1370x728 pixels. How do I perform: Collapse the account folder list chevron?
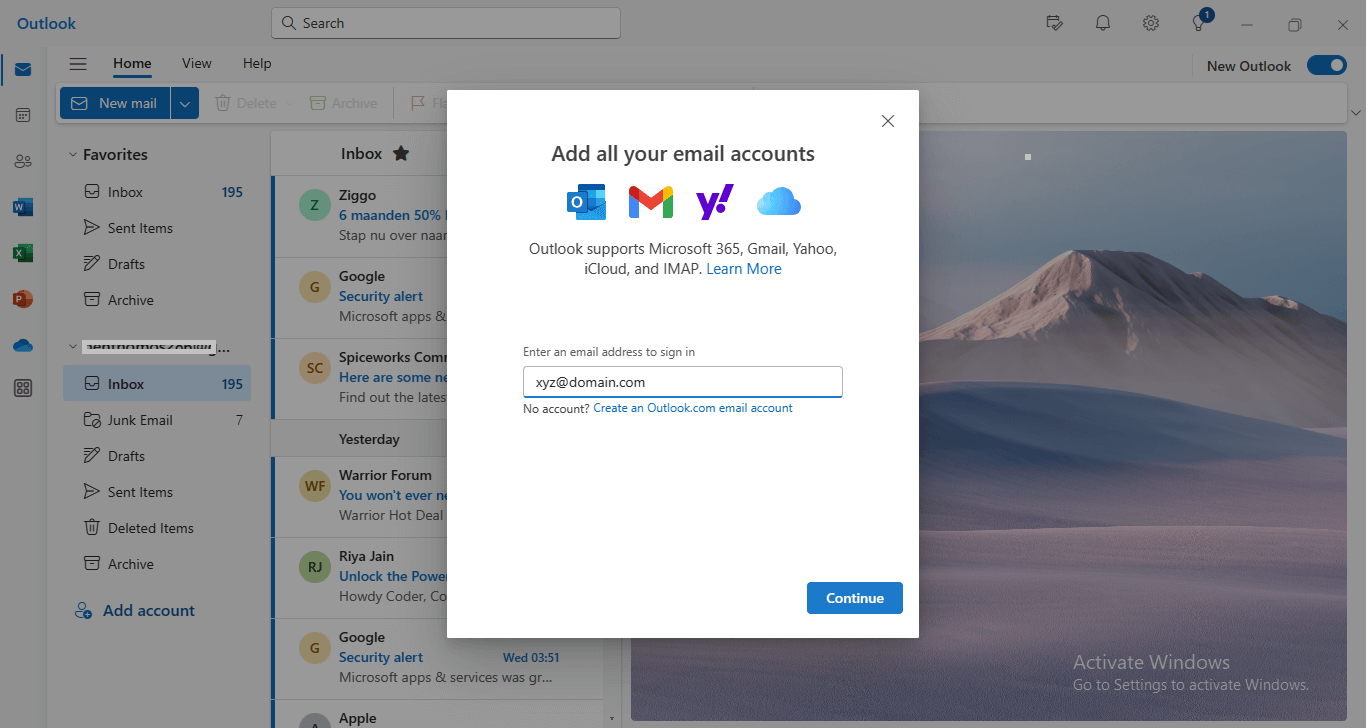click(x=72, y=347)
